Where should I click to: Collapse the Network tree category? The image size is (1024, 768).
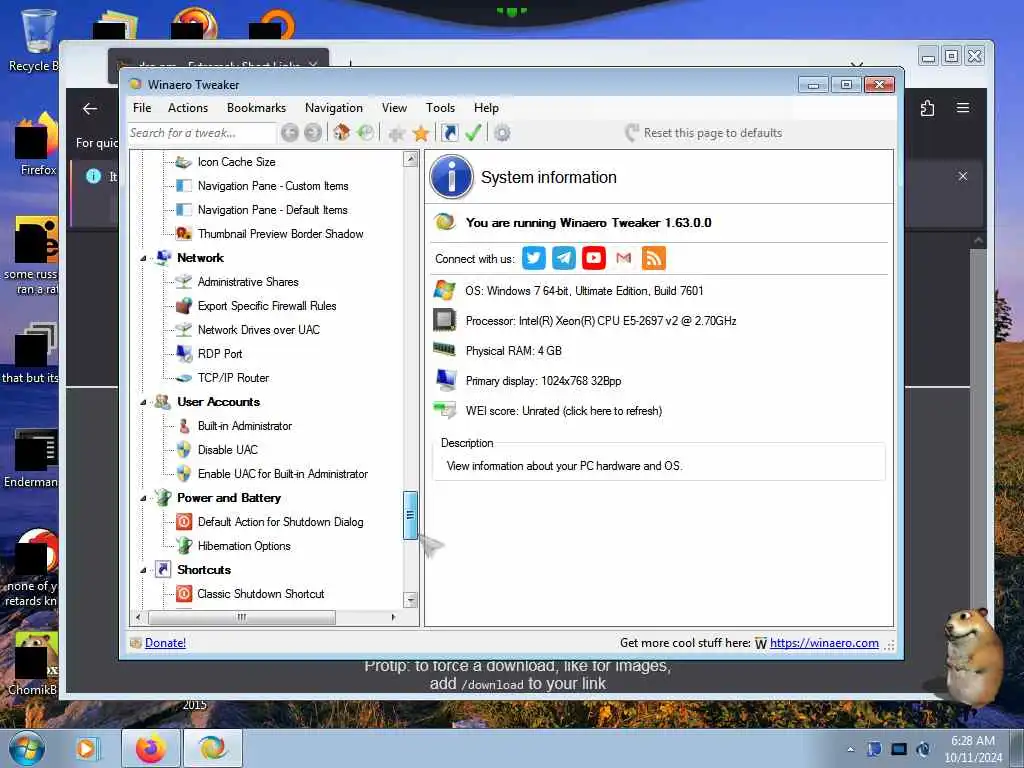(x=143, y=259)
